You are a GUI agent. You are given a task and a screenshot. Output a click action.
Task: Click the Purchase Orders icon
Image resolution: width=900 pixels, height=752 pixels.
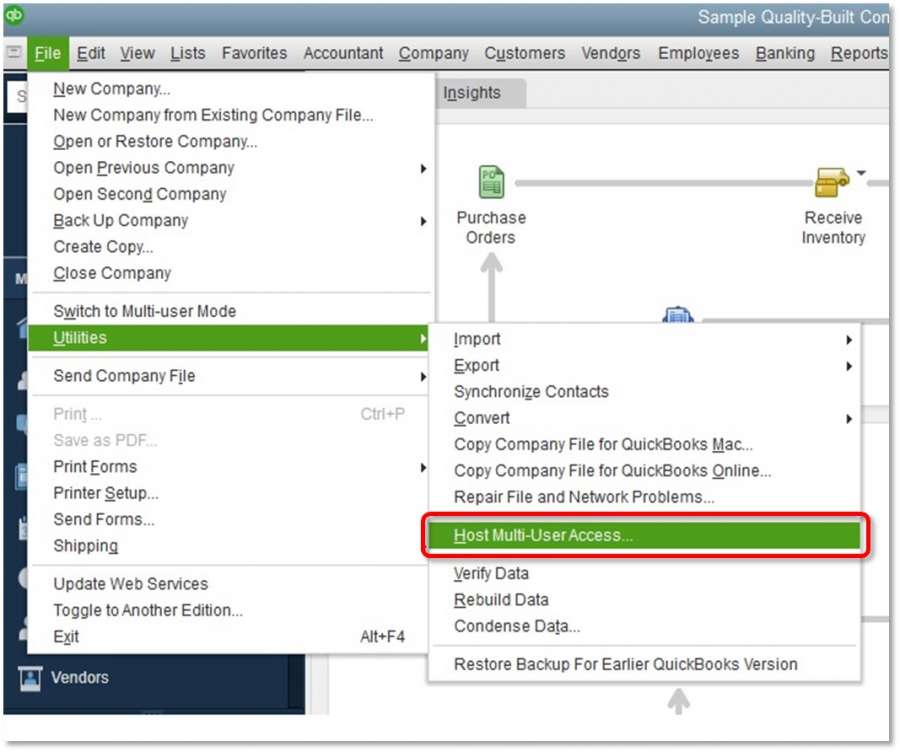tap(491, 183)
